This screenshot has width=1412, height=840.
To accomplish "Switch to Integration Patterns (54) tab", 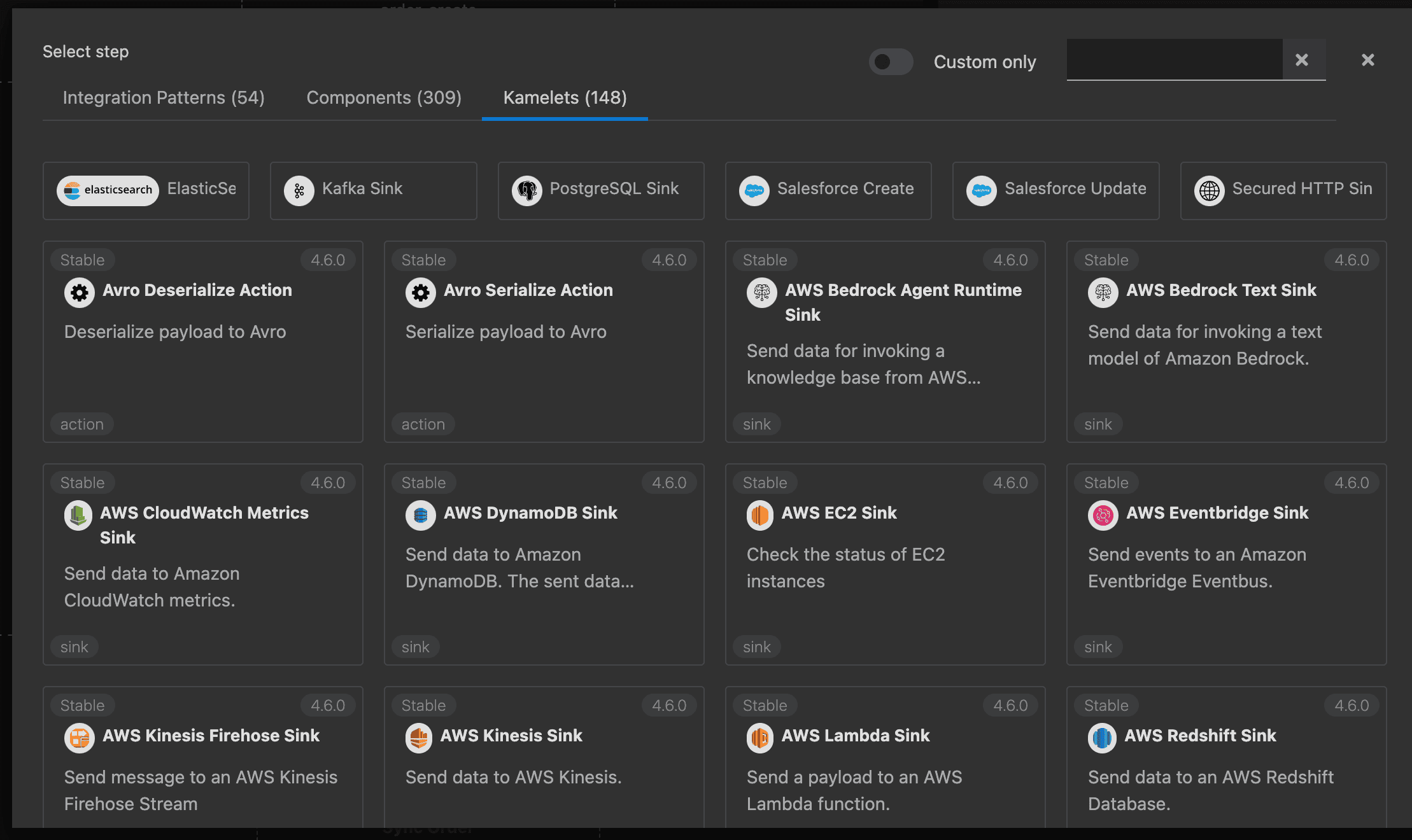I will (x=164, y=97).
